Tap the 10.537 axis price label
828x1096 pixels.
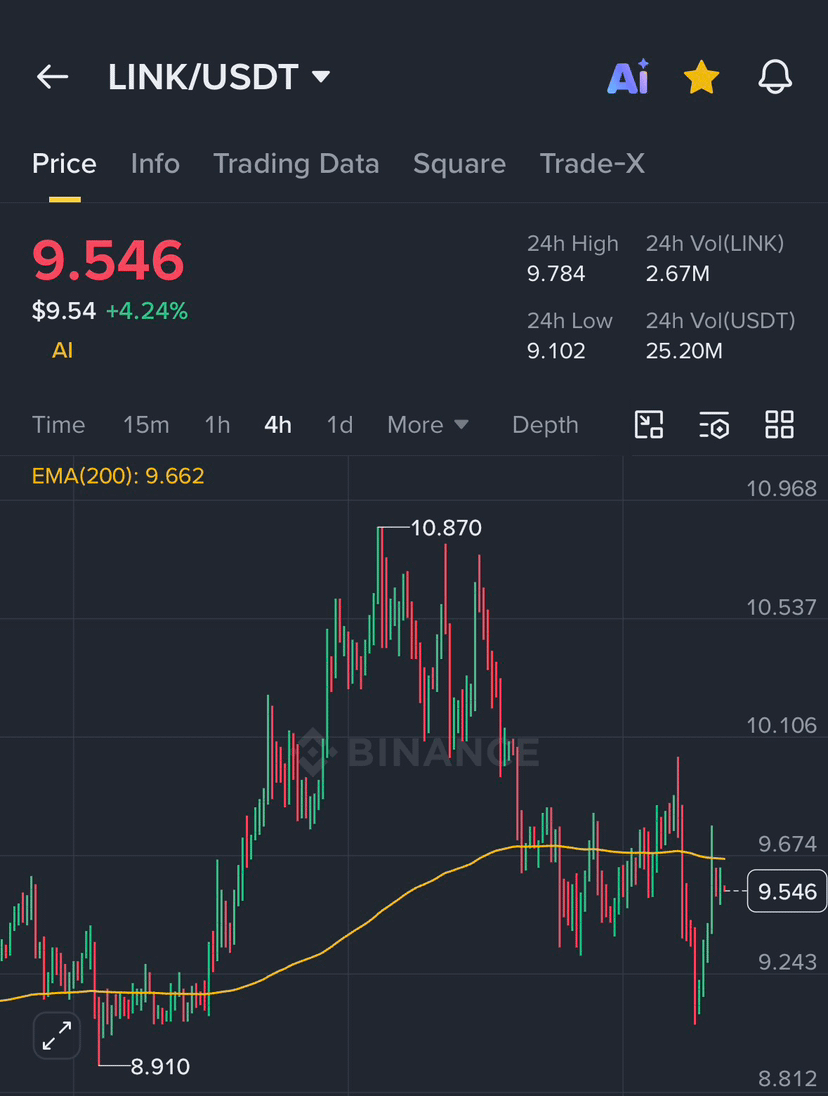click(781, 607)
